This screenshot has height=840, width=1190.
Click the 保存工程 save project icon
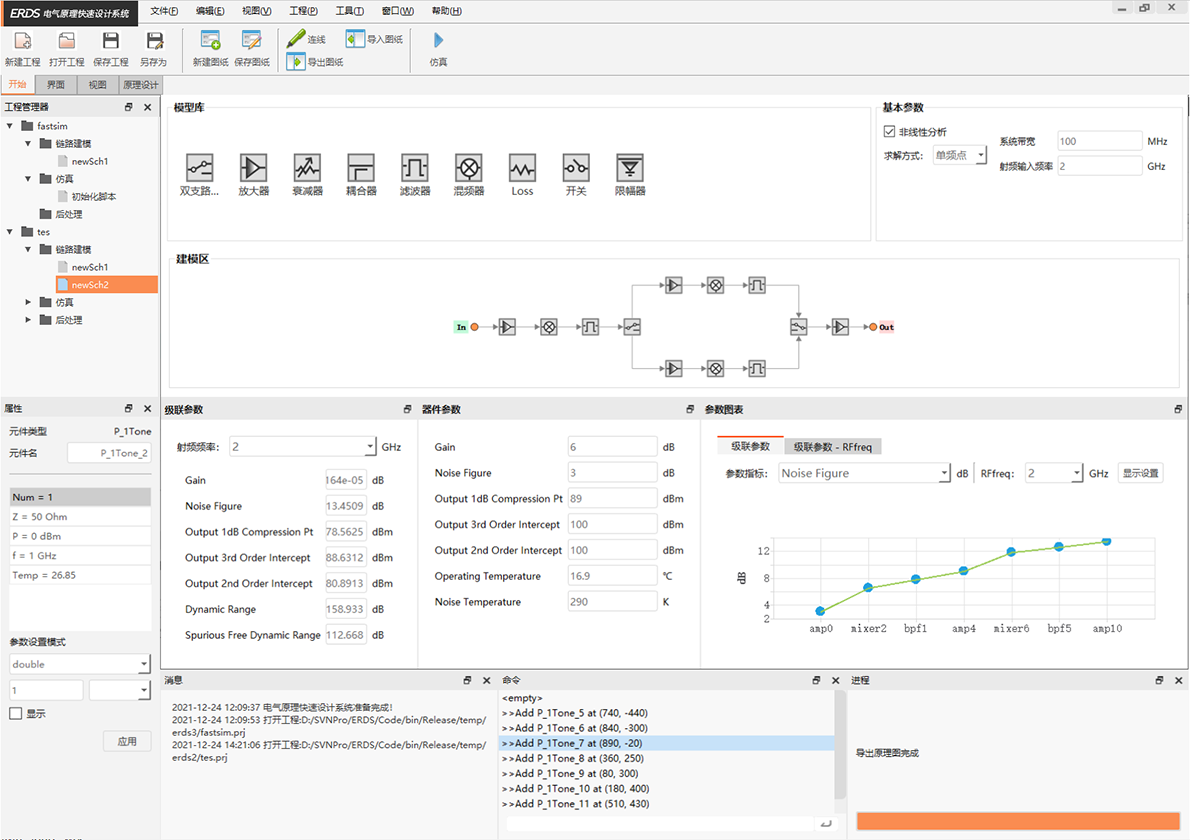[x=111, y=42]
